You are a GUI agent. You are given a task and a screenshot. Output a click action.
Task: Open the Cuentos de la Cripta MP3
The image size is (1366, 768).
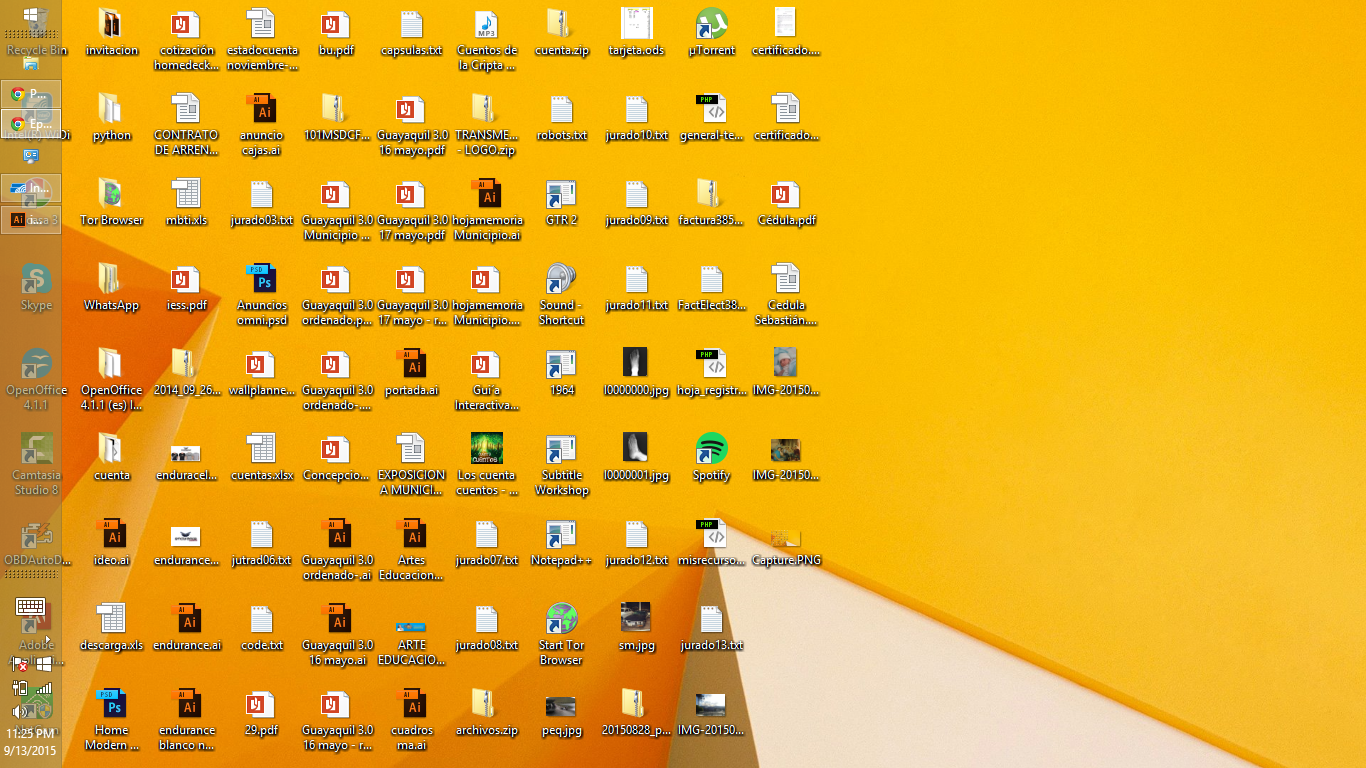pyautogui.click(x=487, y=39)
